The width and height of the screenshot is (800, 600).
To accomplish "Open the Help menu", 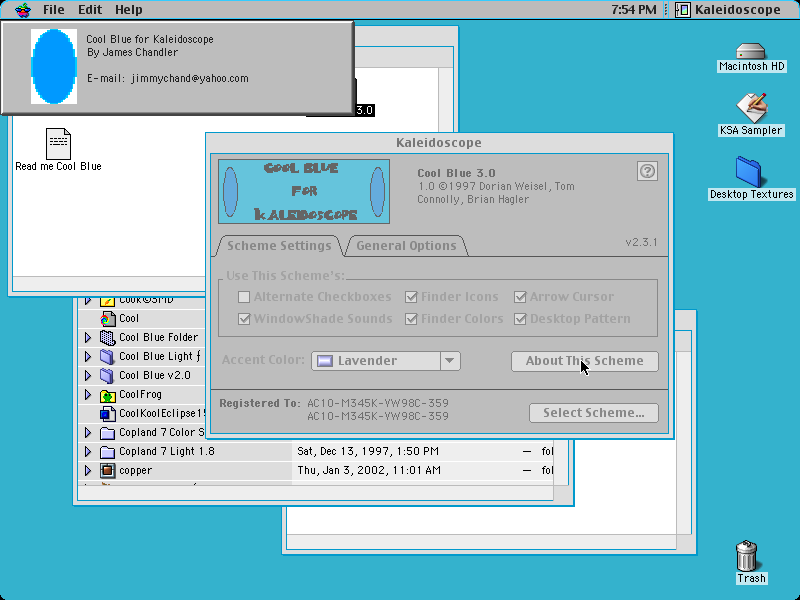I will pyautogui.click(x=129, y=10).
